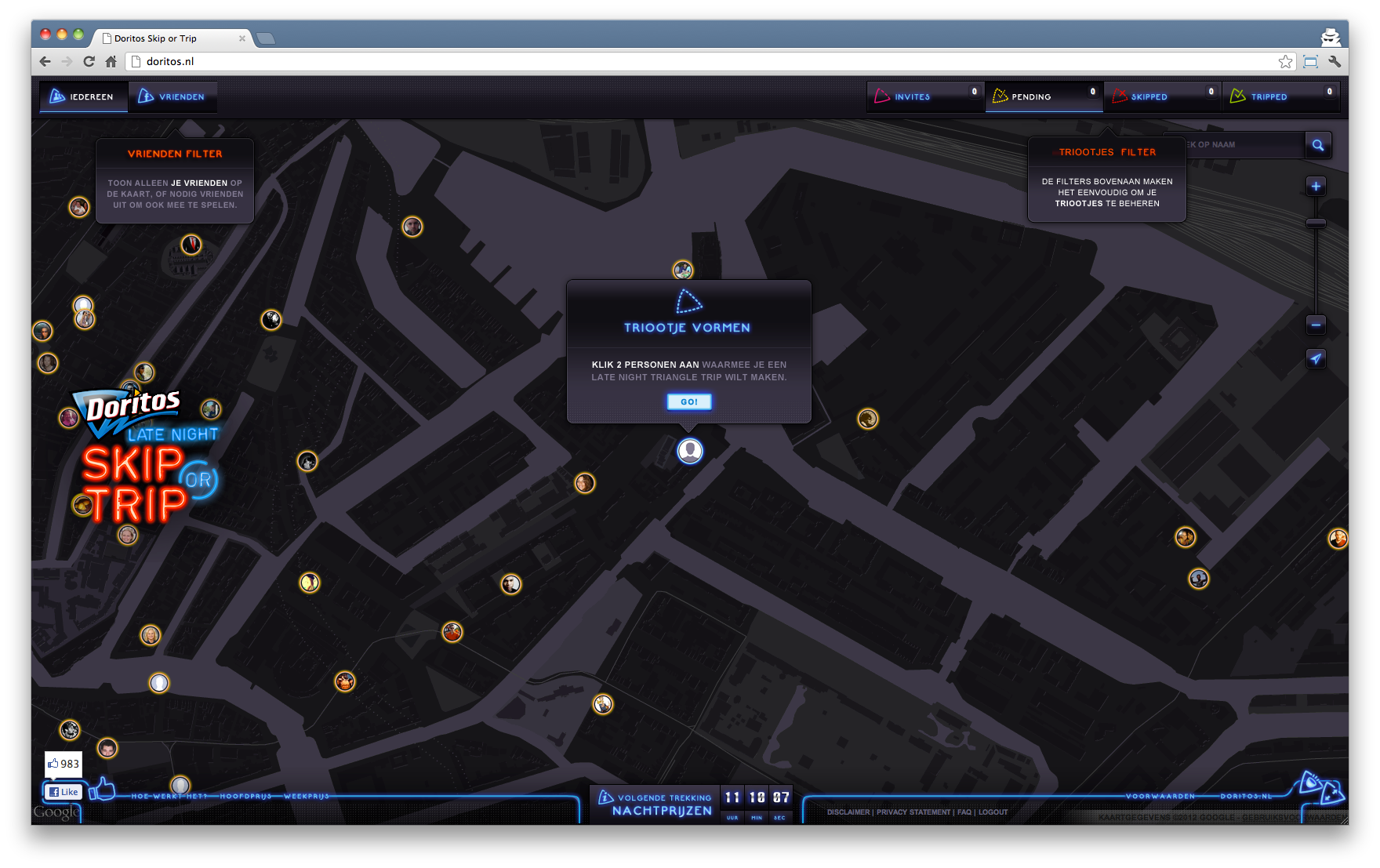Reload the page with the refresh icon
The height and width of the screenshot is (868, 1380).
pyautogui.click(x=89, y=61)
